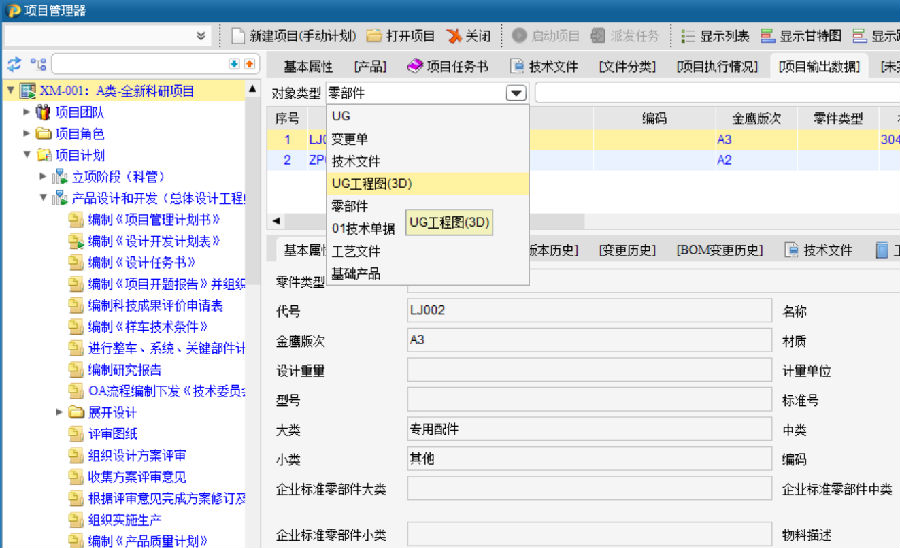
Task: Click the blue plus icon in tree search box
Action: point(235,64)
